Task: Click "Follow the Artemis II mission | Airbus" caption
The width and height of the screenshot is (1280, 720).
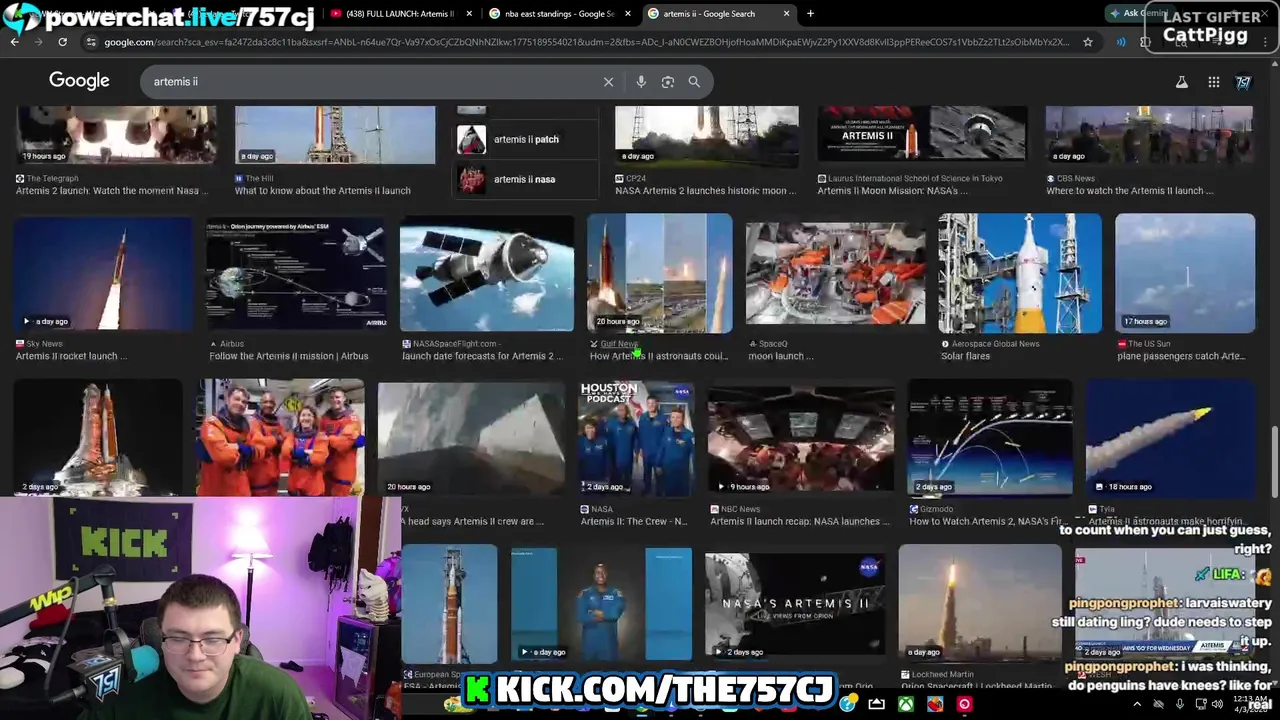Action: point(289,356)
